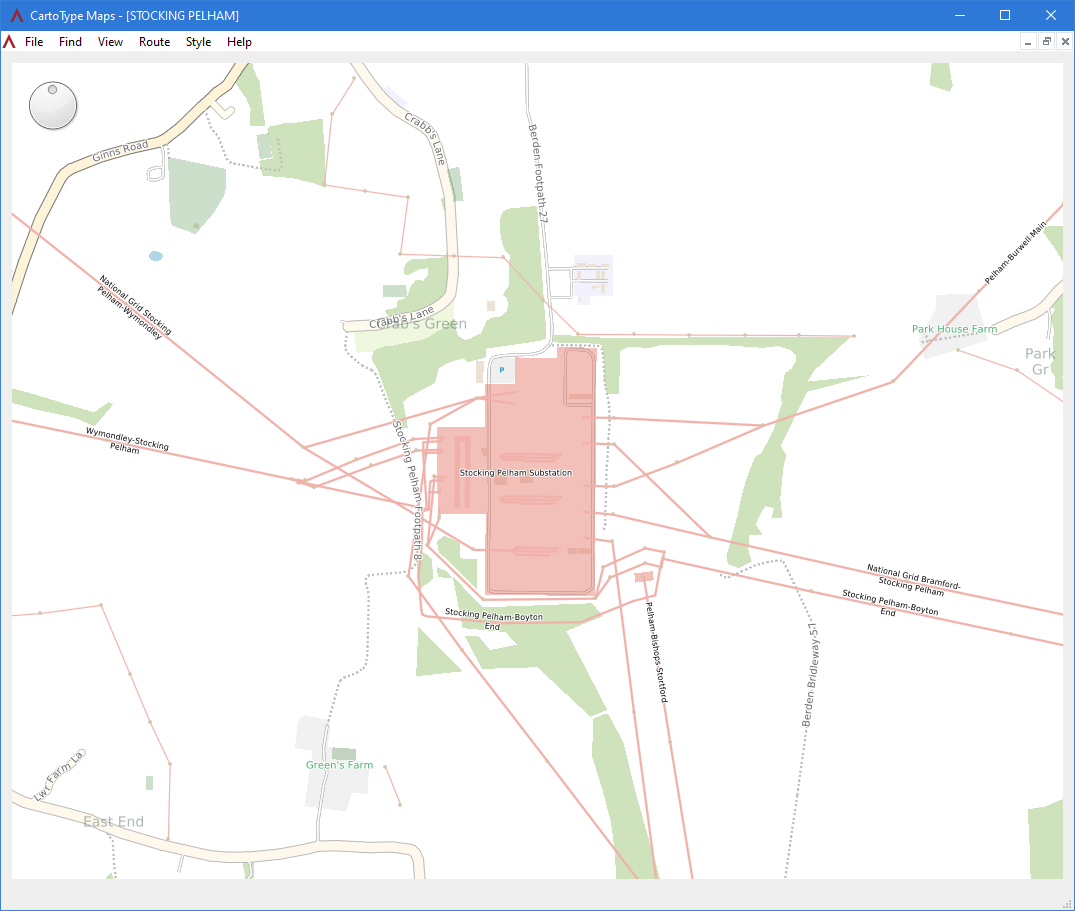The width and height of the screenshot is (1075, 911).
Task: Click the rotation compass knob on map
Action: [53, 106]
